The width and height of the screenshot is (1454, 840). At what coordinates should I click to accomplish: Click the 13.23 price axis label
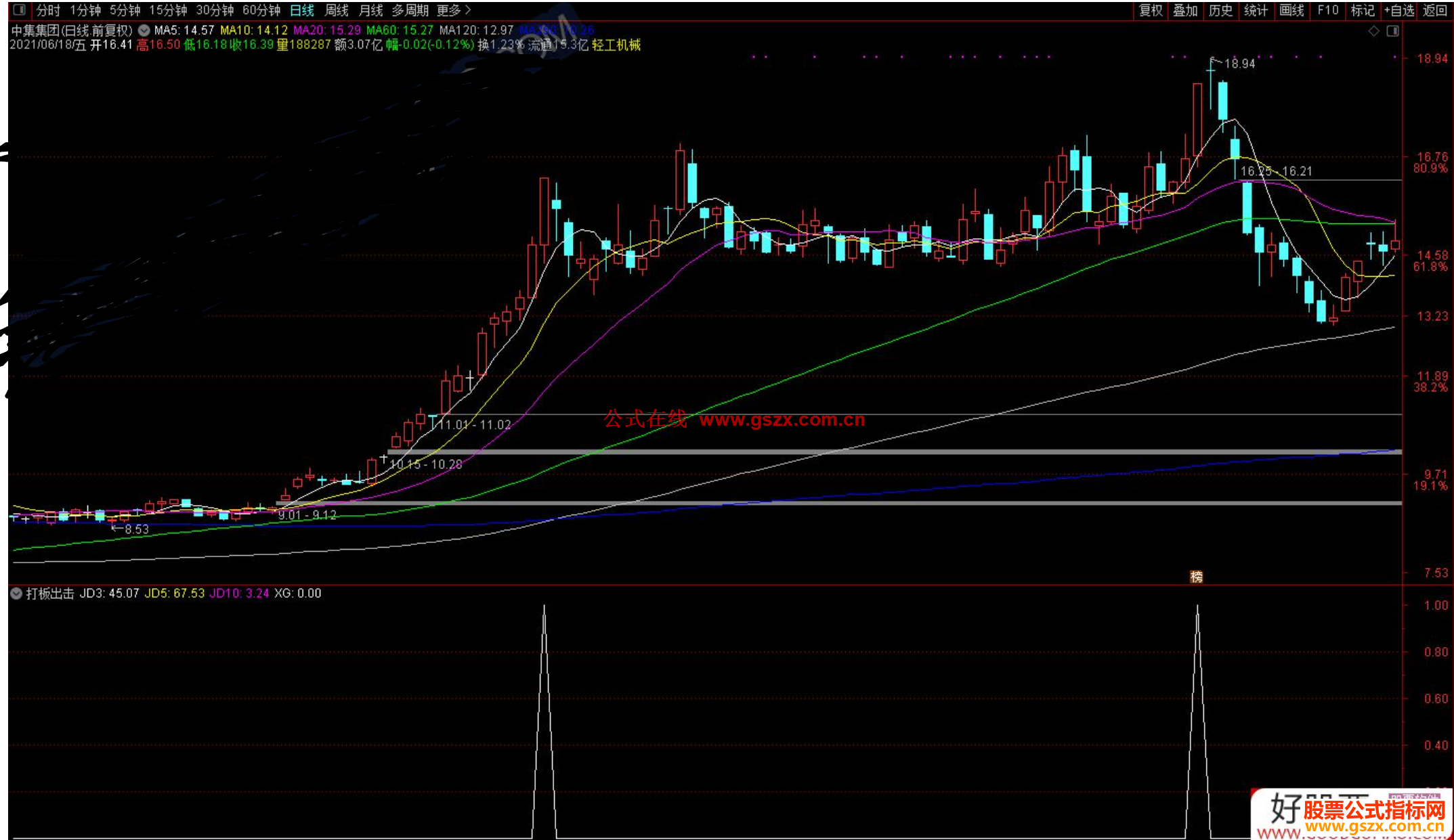click(x=1432, y=316)
